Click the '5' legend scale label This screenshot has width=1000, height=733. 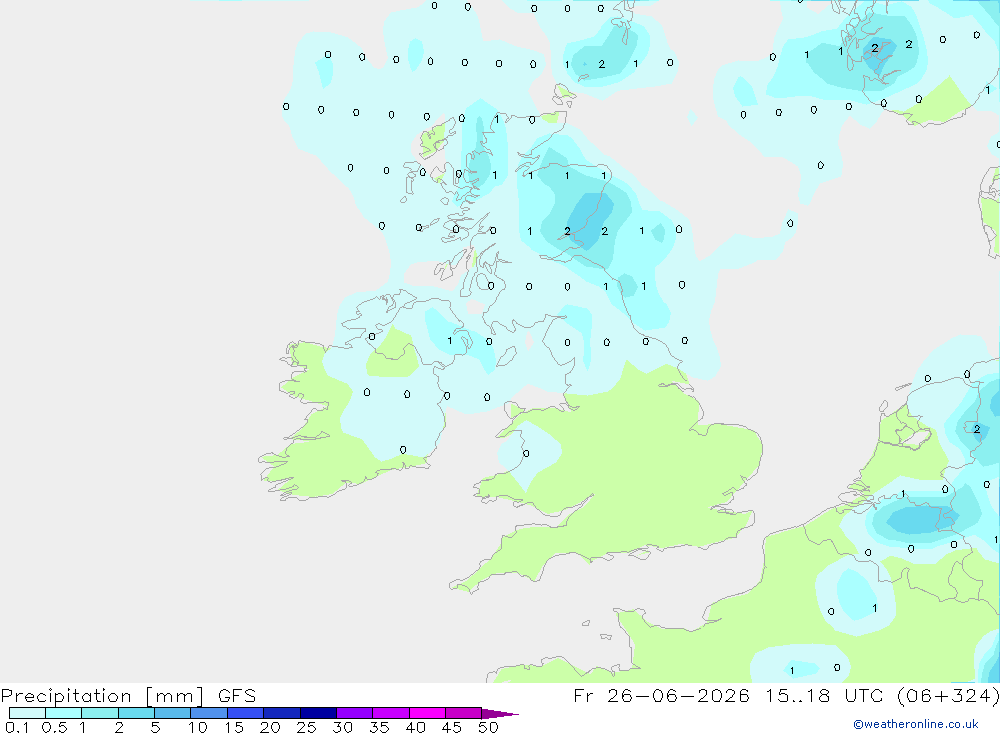(155, 727)
